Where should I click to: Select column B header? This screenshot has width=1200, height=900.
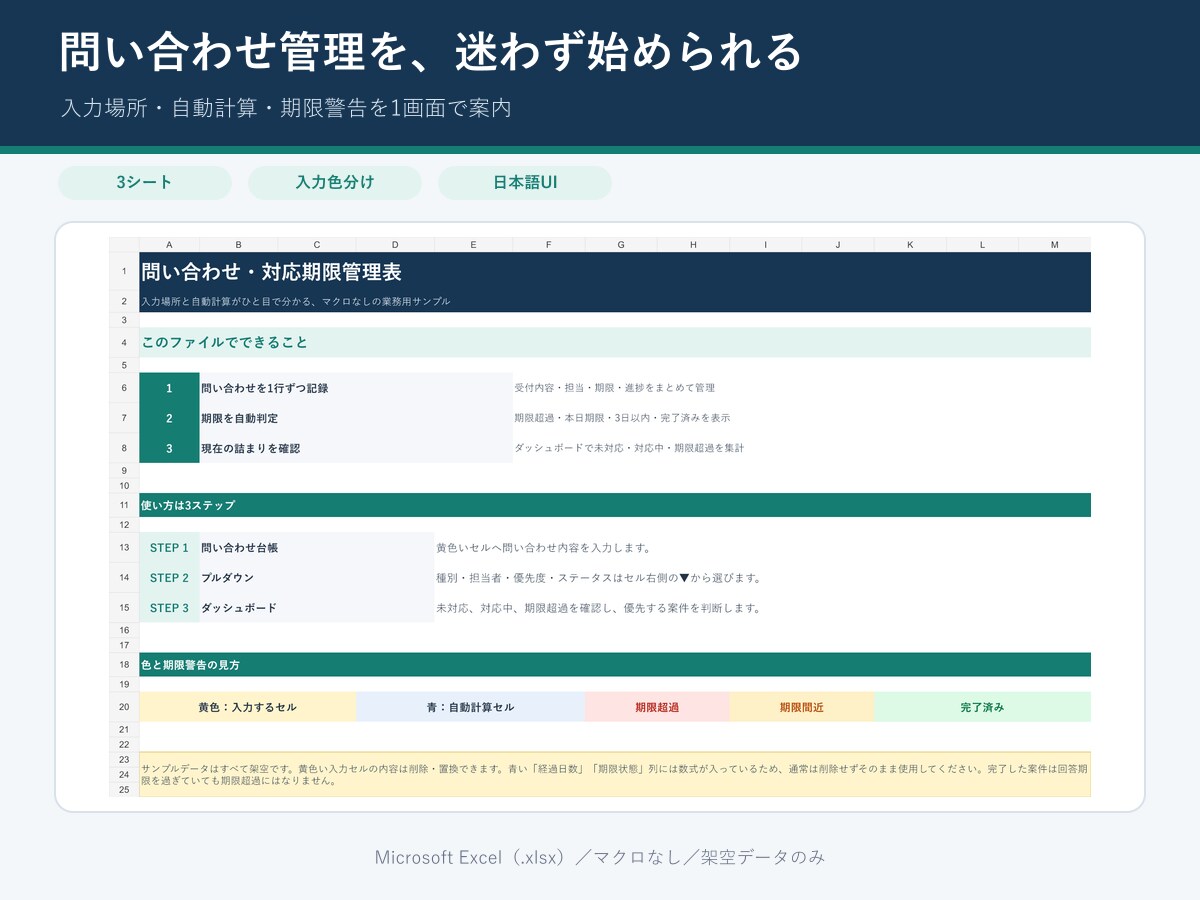pos(239,245)
